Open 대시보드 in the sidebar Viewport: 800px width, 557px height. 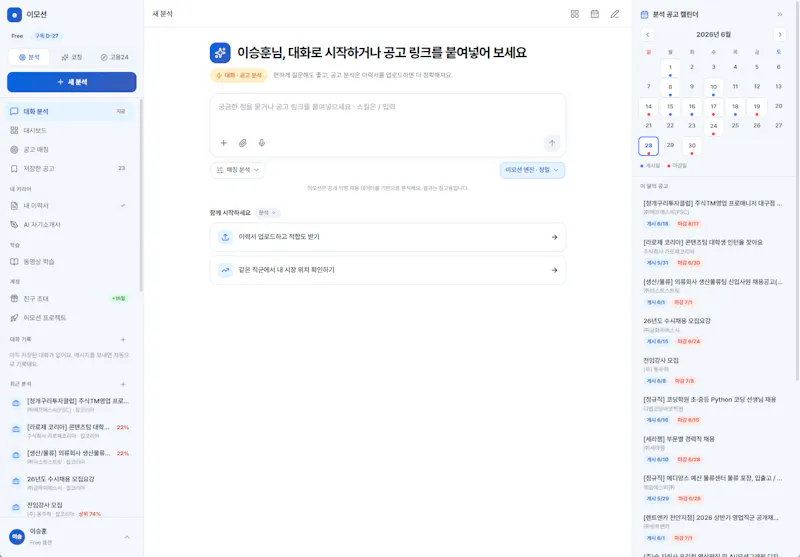(69, 131)
